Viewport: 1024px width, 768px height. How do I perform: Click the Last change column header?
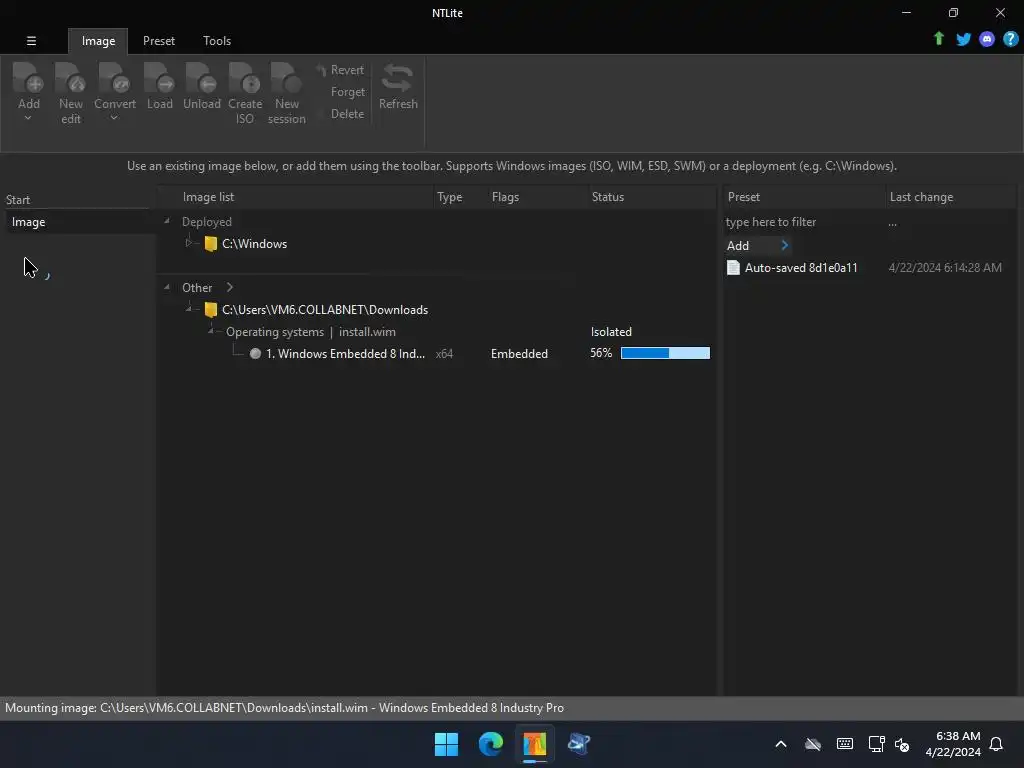click(921, 197)
